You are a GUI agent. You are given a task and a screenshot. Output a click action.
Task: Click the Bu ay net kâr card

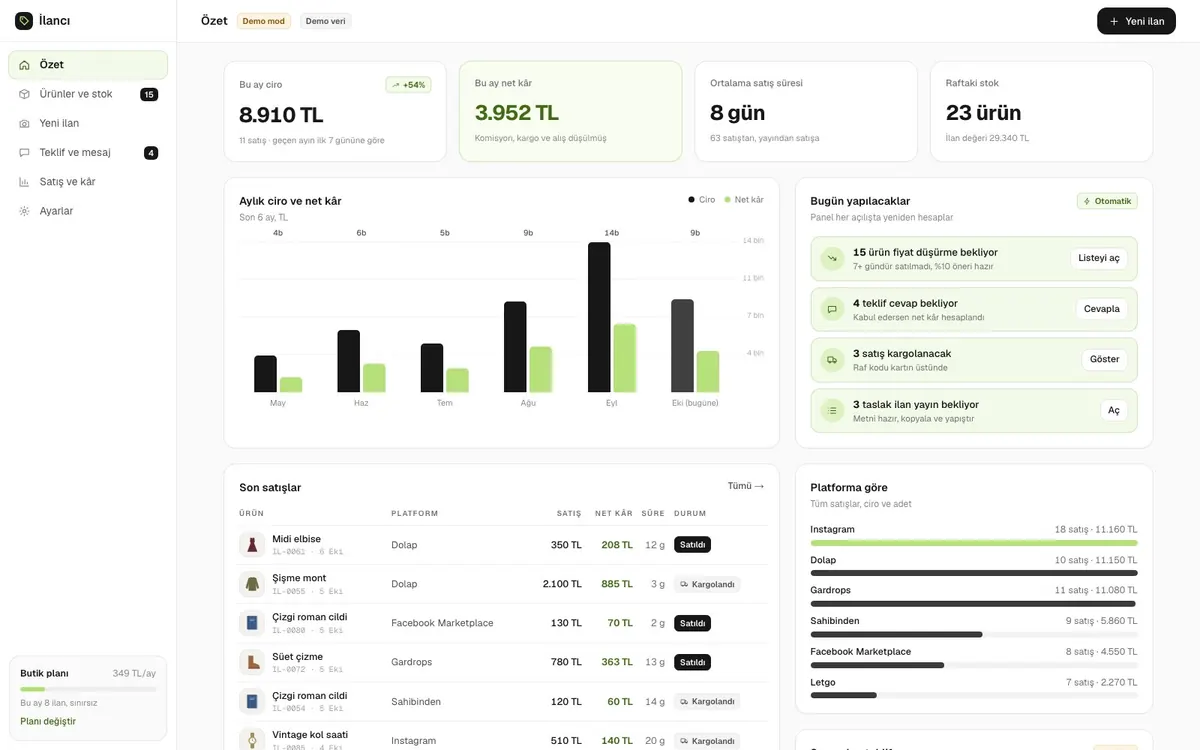click(571, 111)
